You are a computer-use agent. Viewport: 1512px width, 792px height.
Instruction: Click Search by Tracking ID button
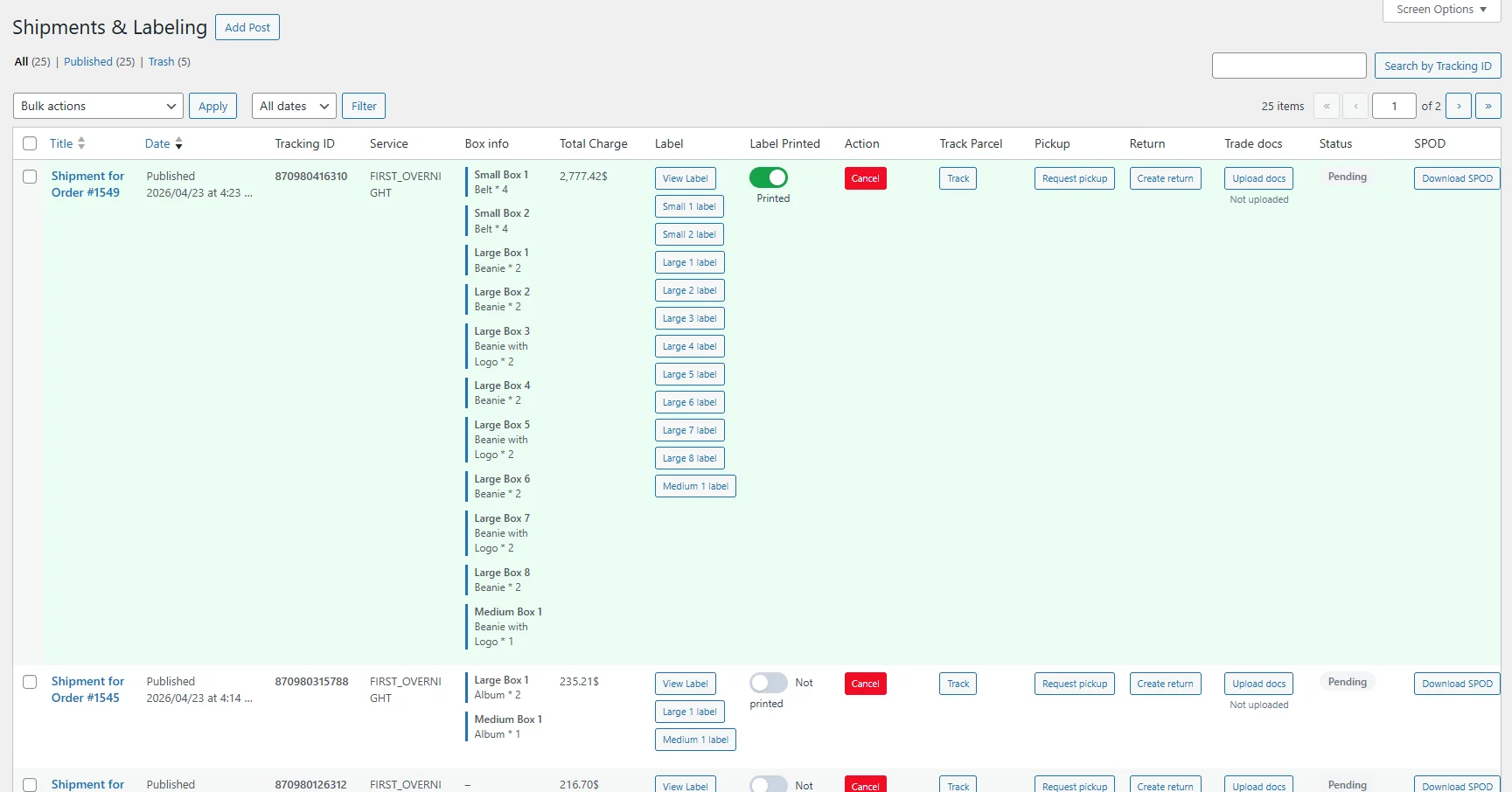click(1438, 66)
